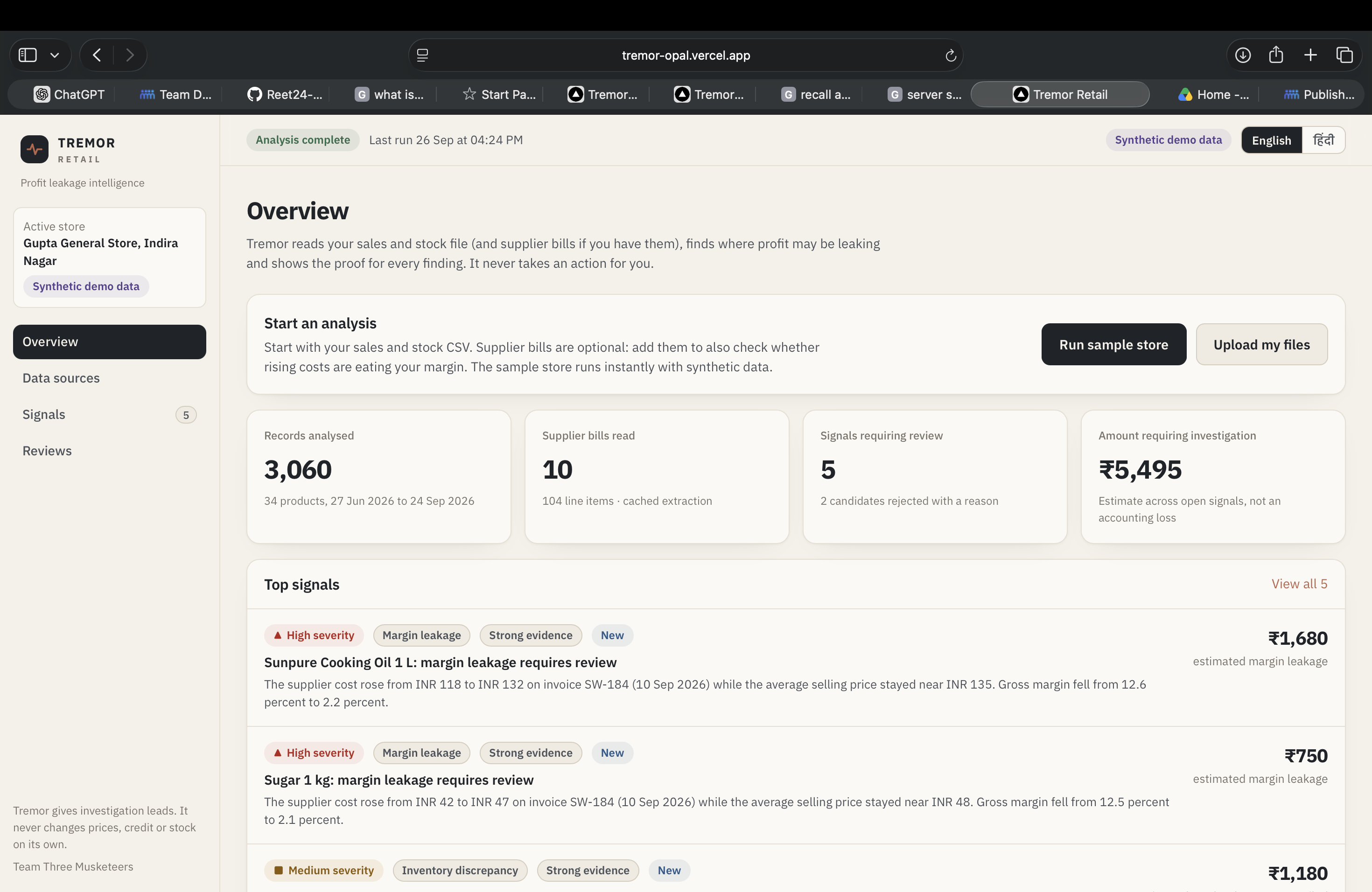The width and height of the screenshot is (1372, 892).
Task: Click the Signals requiring review value 5
Action: click(828, 470)
